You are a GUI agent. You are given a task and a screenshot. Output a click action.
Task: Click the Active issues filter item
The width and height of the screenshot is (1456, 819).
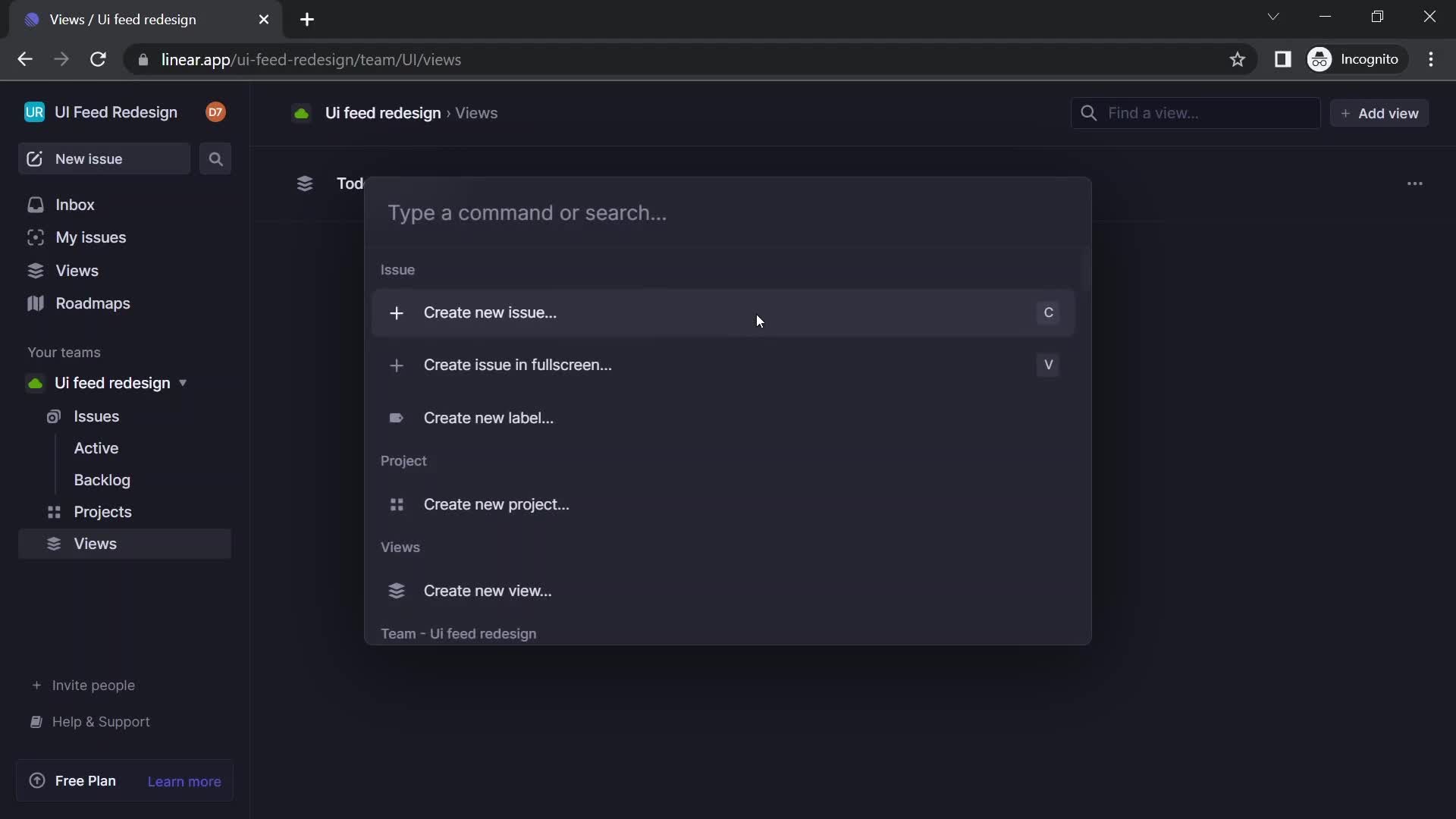pyautogui.click(x=96, y=448)
